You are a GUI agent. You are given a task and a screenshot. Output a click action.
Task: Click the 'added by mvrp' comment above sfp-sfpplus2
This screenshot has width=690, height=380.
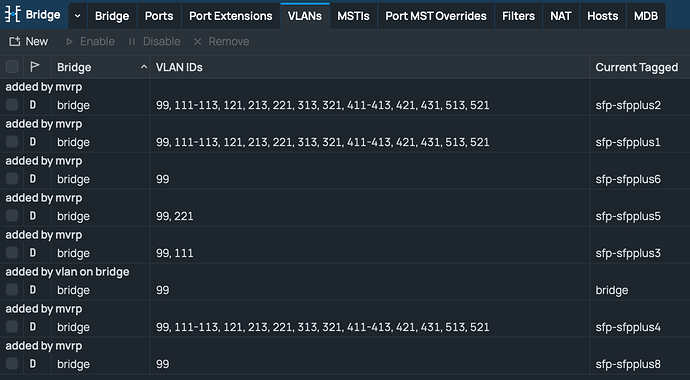(x=44, y=87)
